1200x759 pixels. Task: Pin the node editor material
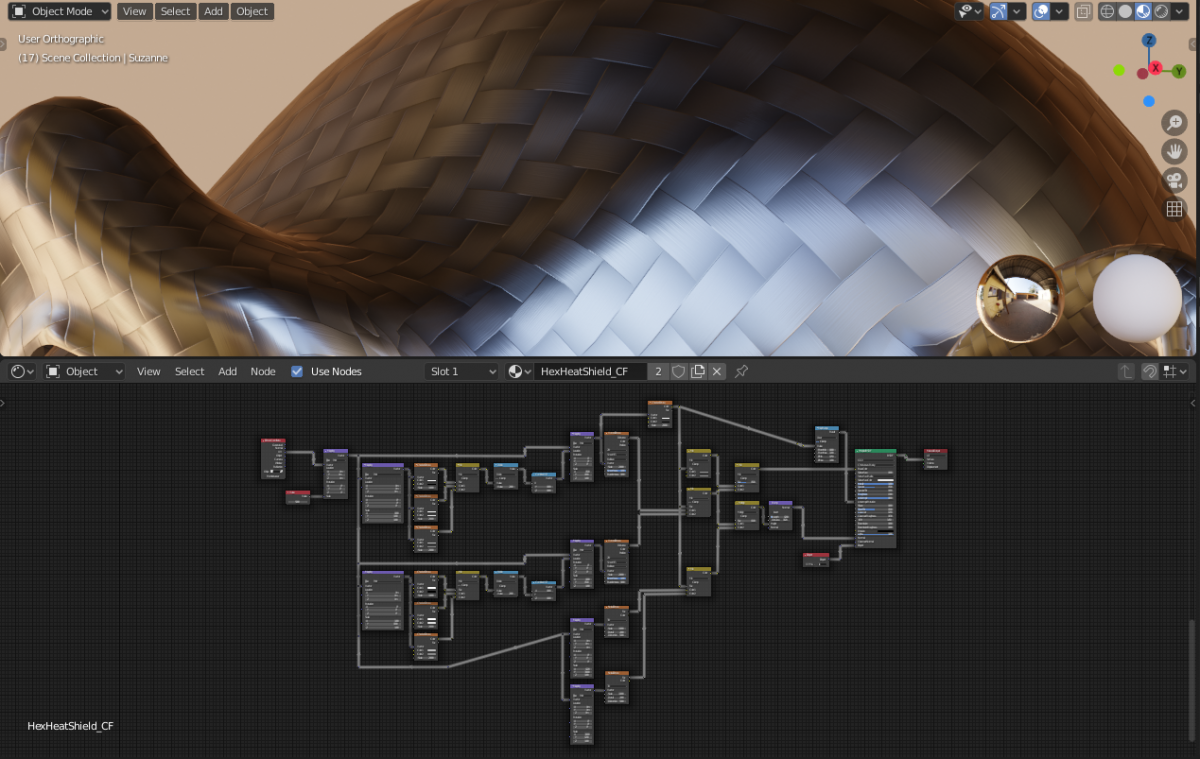click(741, 371)
